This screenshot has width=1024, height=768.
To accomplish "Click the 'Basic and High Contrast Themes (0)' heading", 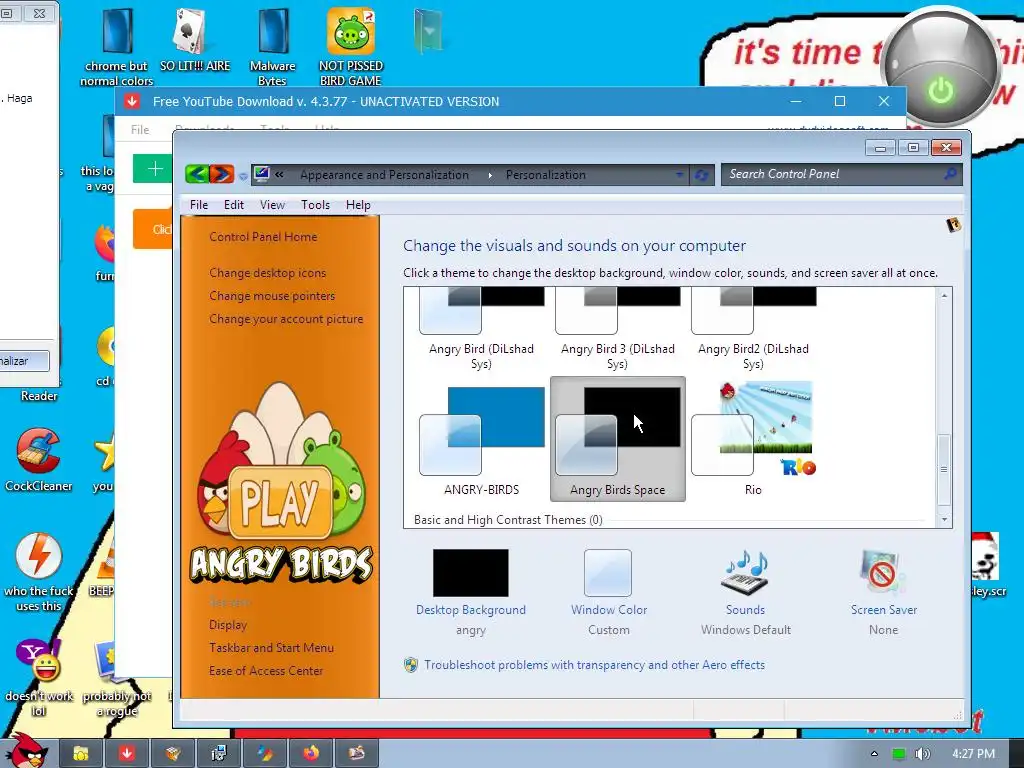I will click(508, 520).
